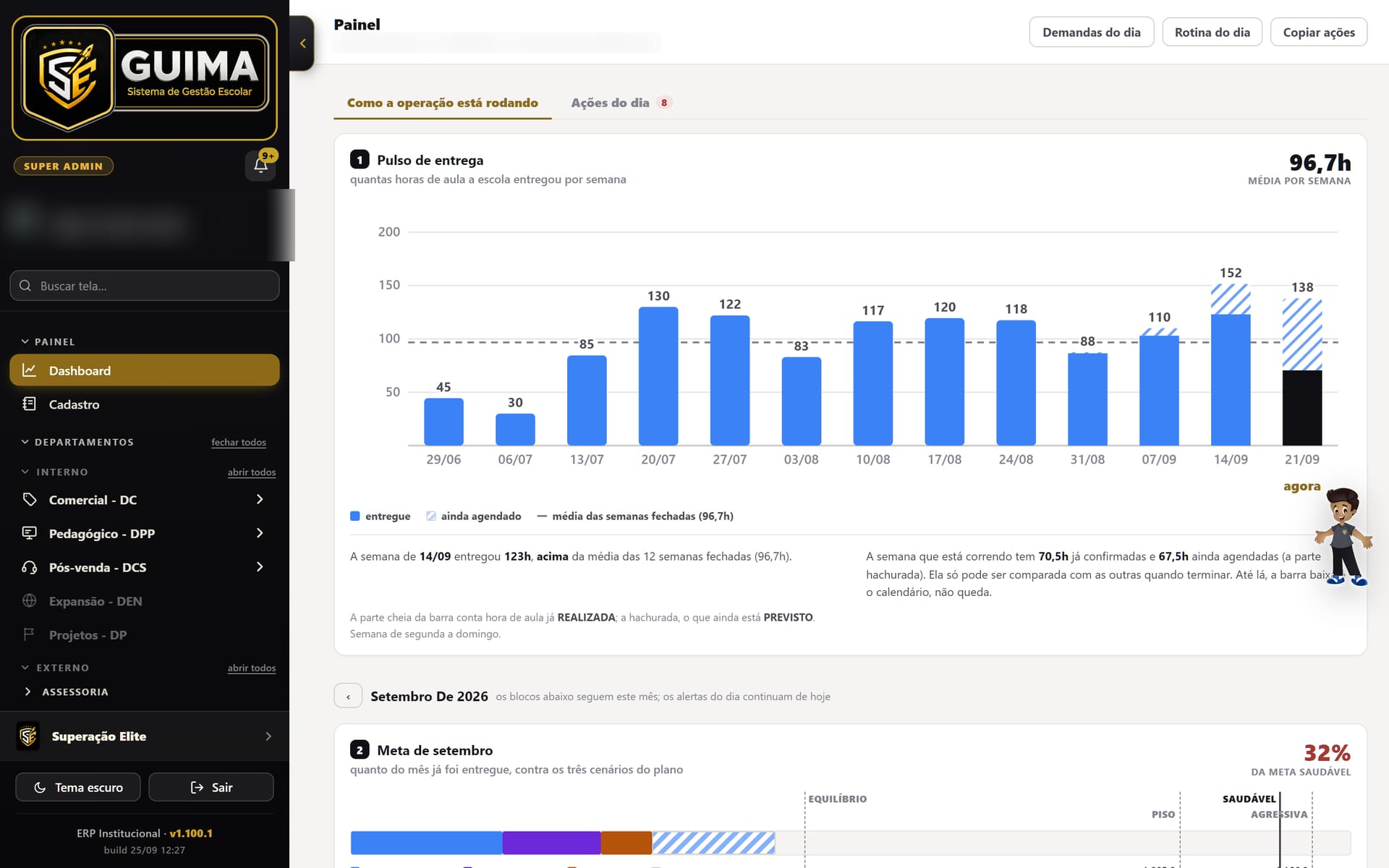
Task: Click the Projetos - DP flag icon
Action: coord(29,634)
